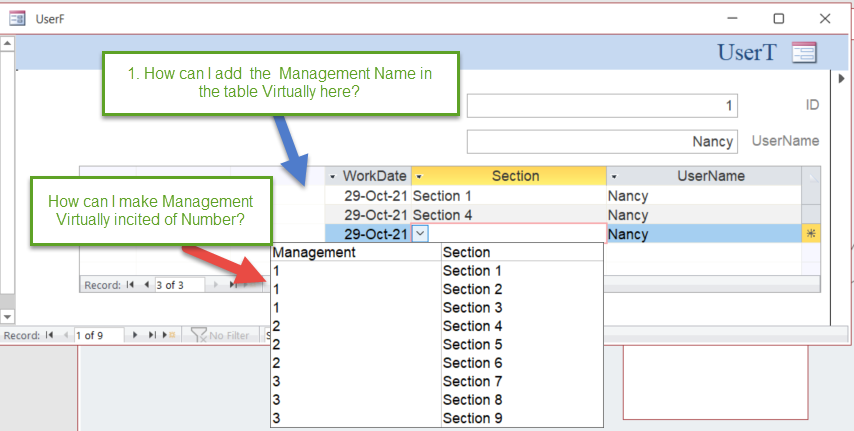Viewport: 854px width, 431px height.
Task: Click the No Filter indicator
Action: [220, 335]
